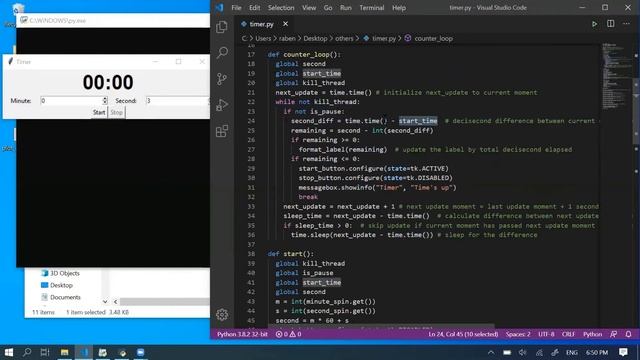Viewport: 640px width, 360px height.
Task: Open the Go menu
Action: tap(328, 8)
